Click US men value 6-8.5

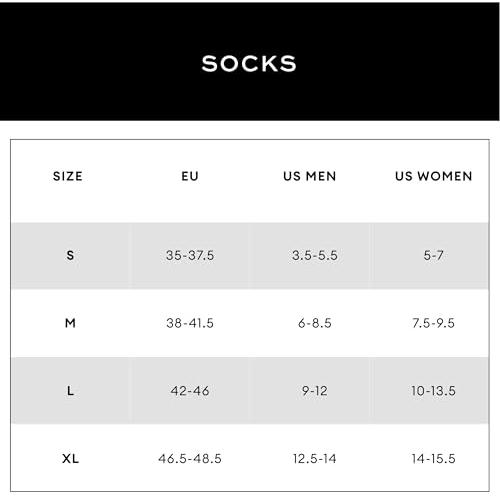[x=315, y=323]
